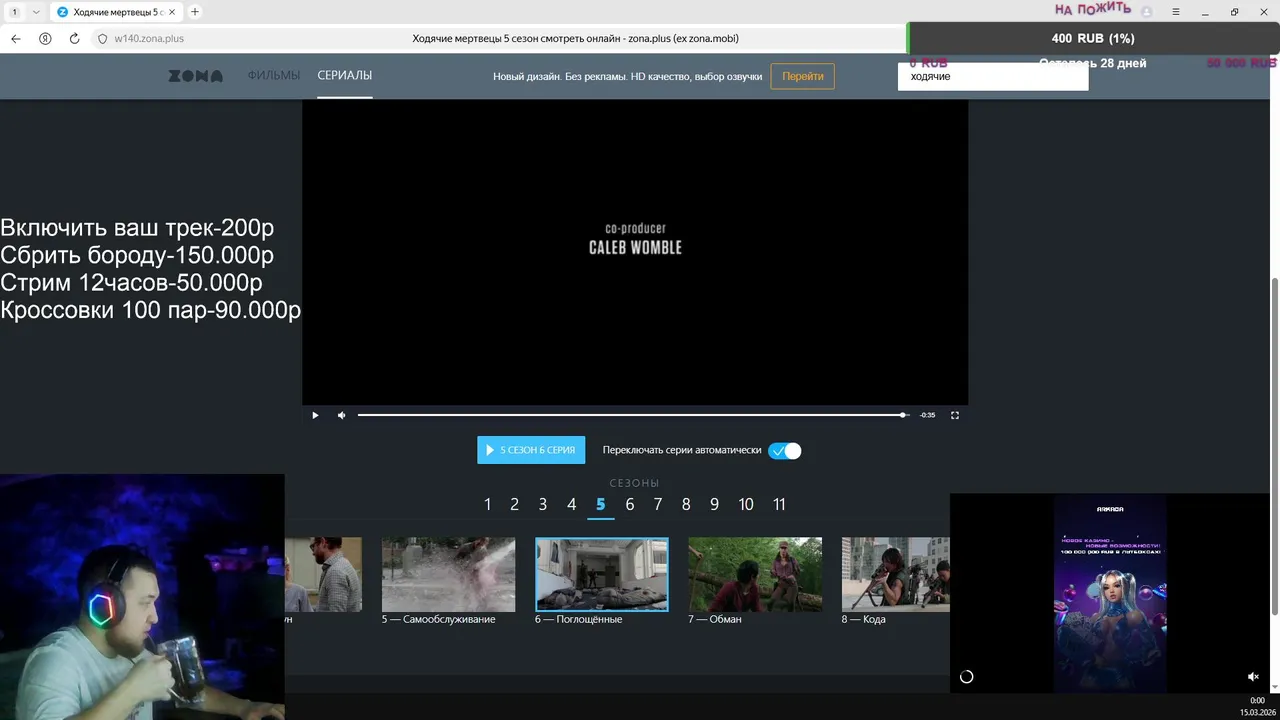
Task: Select season 8
Action: click(x=686, y=505)
